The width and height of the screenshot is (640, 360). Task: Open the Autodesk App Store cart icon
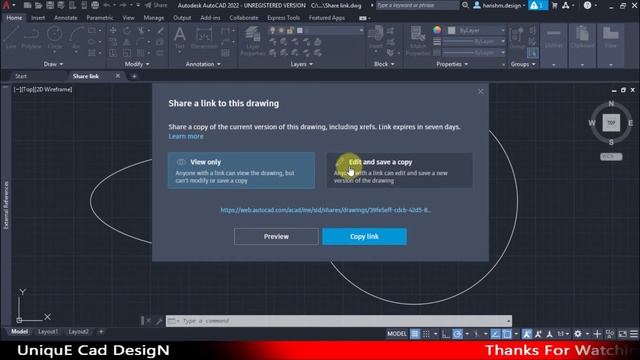[555, 5]
